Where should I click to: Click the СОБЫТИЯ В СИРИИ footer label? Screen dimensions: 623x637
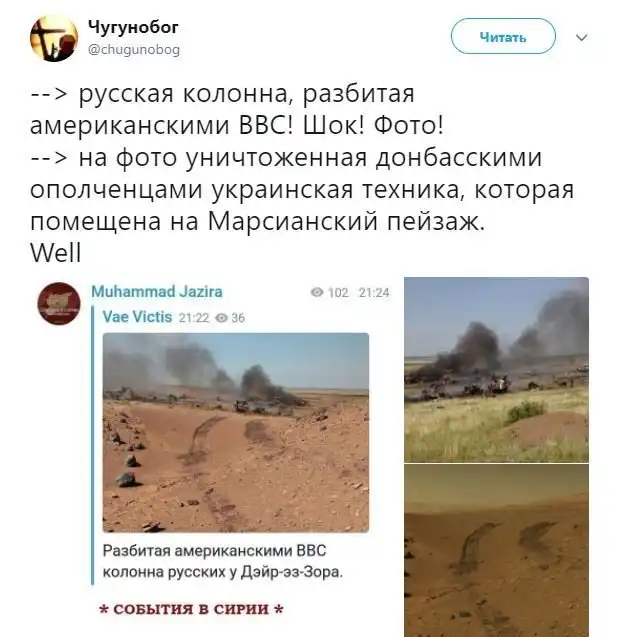tap(191, 609)
